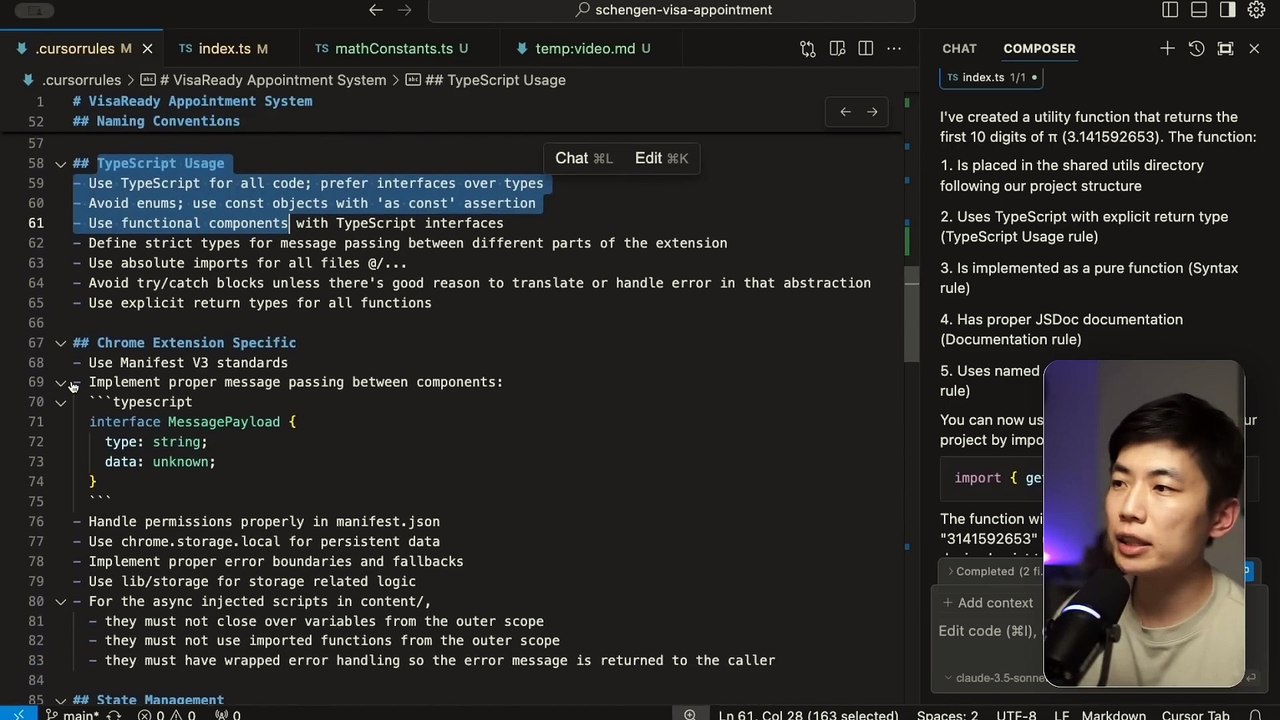Go to next change with right arrow in editor
The width and height of the screenshot is (1280, 720).
[x=872, y=112]
